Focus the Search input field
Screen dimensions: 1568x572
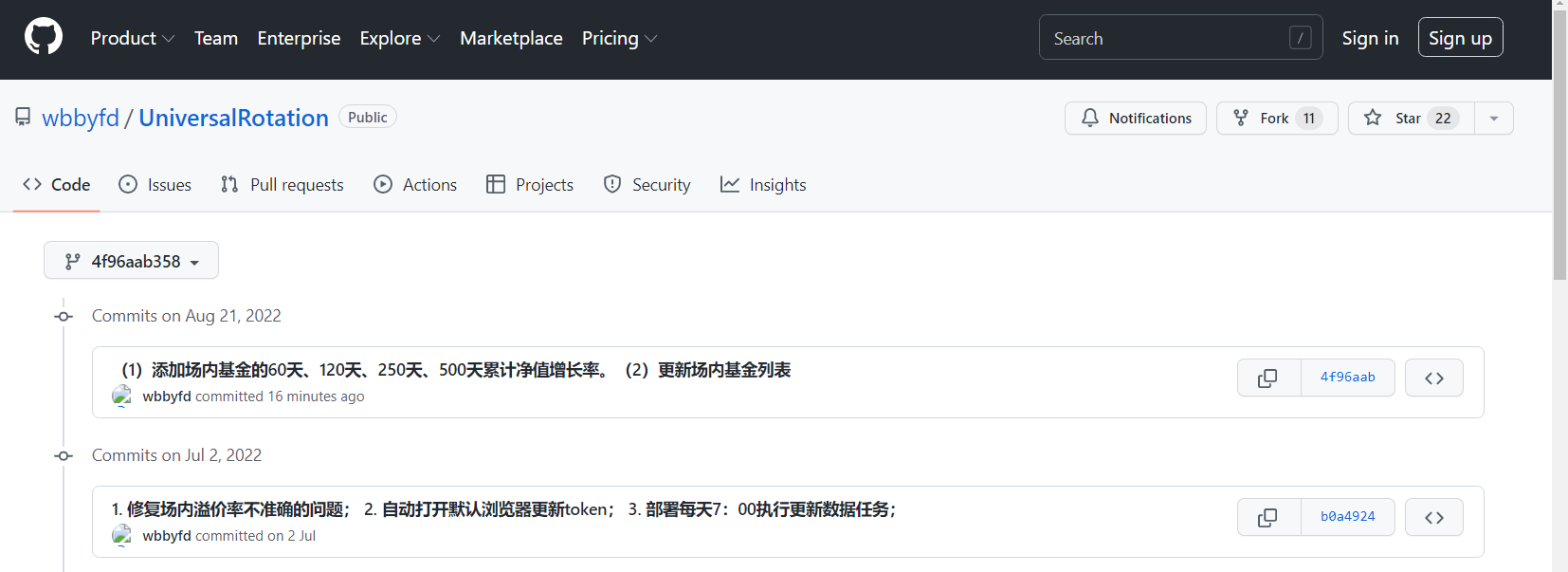point(1166,38)
